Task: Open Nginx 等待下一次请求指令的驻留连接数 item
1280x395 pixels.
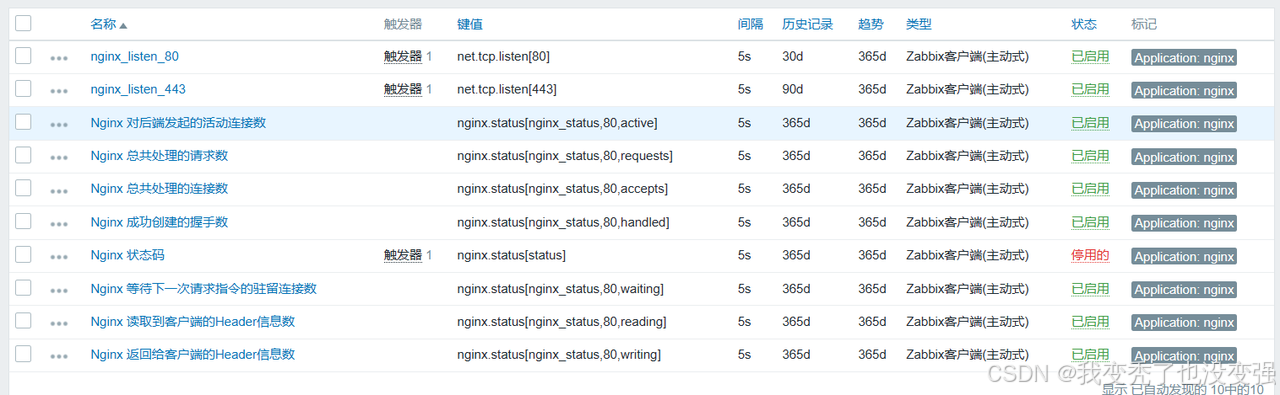Action: tap(203, 289)
